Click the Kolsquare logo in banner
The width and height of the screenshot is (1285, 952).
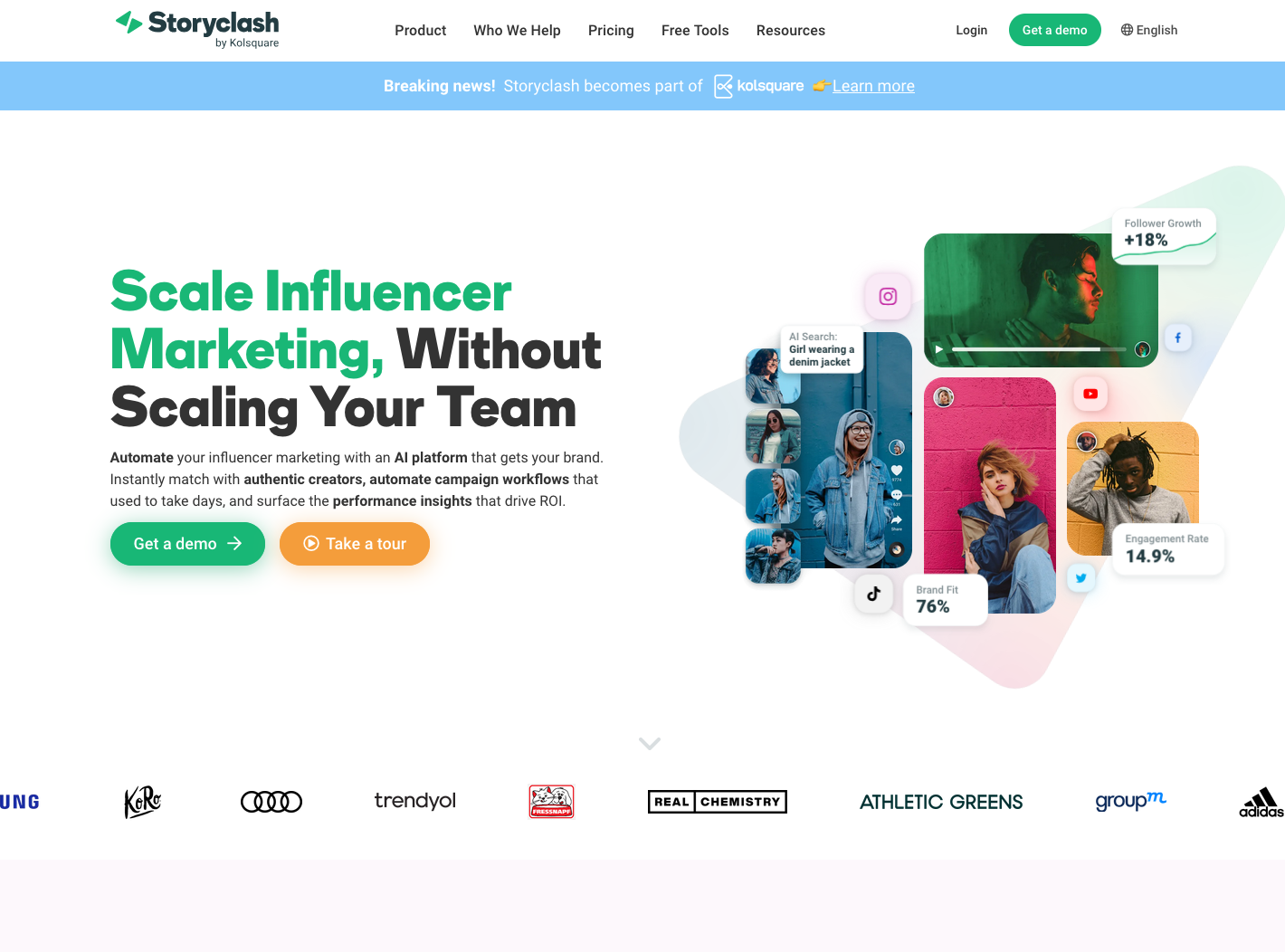point(758,86)
